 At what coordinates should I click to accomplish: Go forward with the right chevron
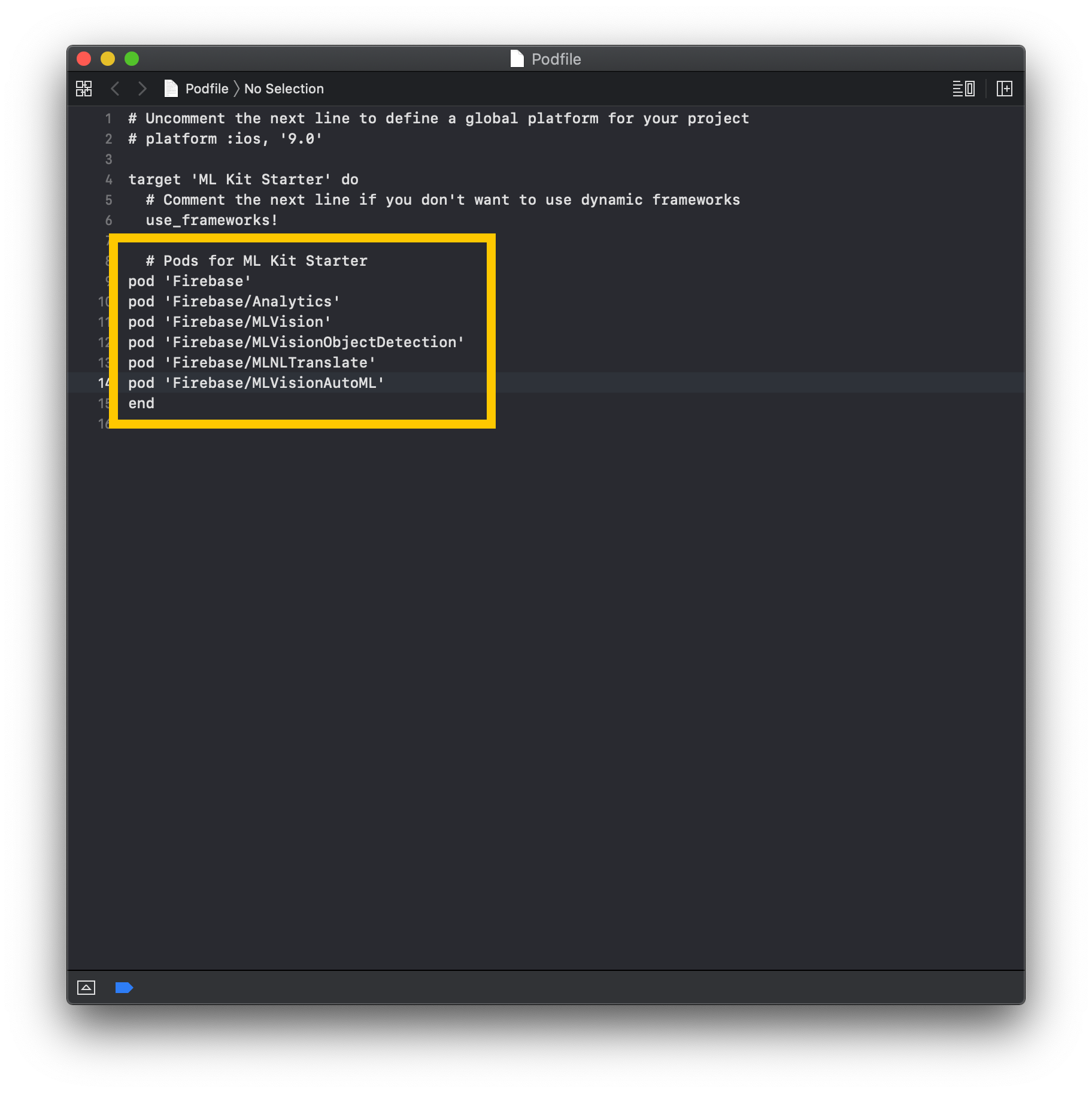tap(142, 89)
